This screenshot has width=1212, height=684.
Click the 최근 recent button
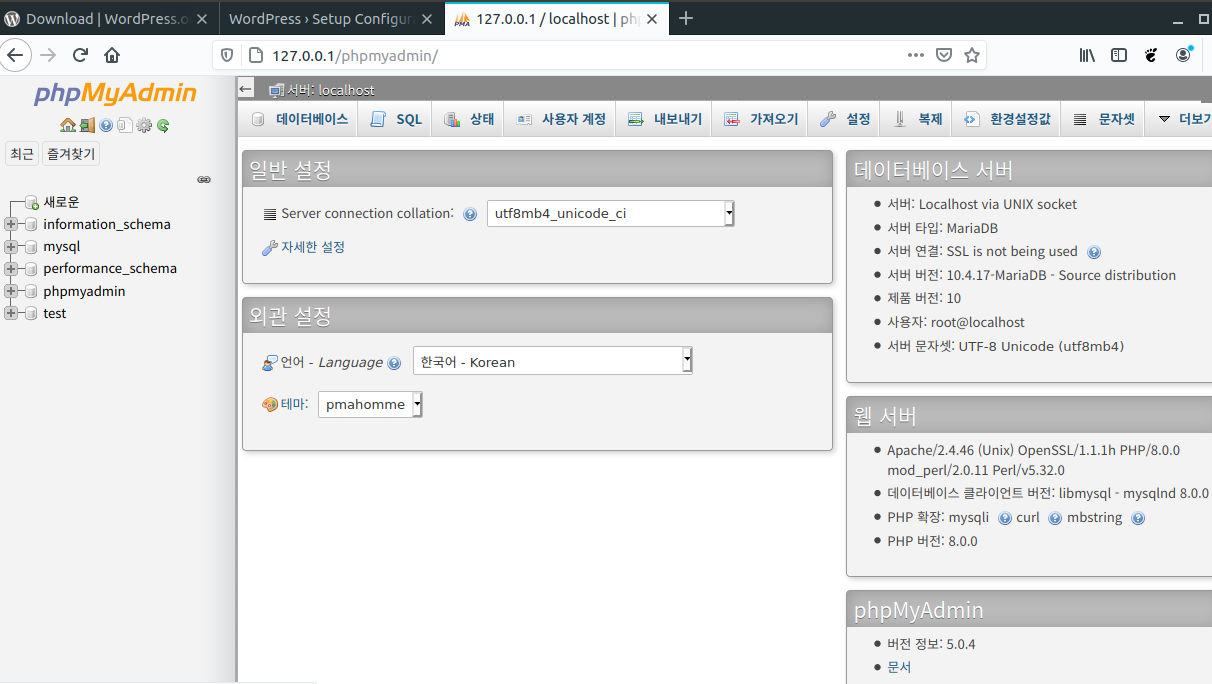coord(21,154)
